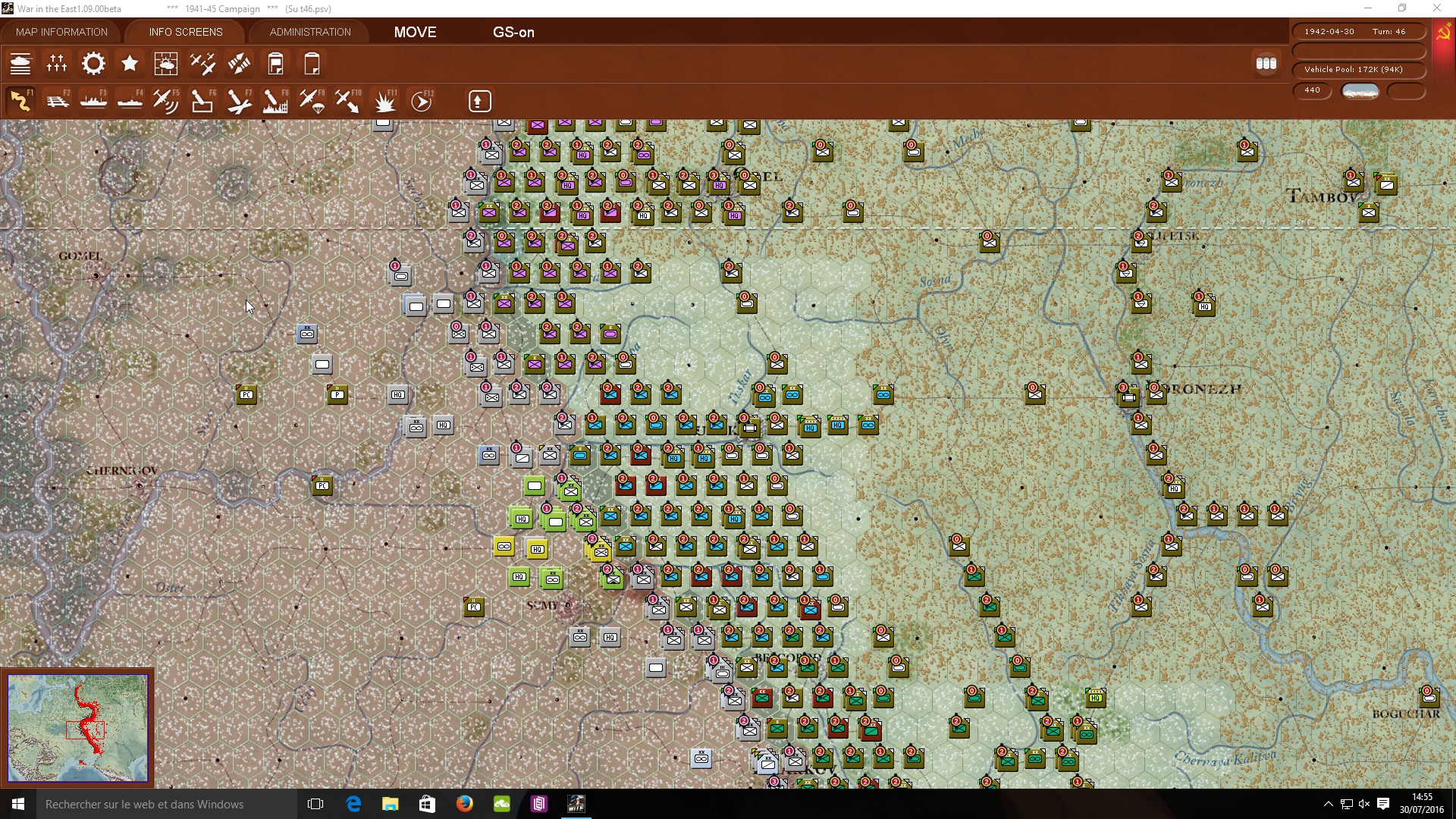Click the Windows search box
Viewport: 1456px width, 819px height.
click(x=166, y=804)
